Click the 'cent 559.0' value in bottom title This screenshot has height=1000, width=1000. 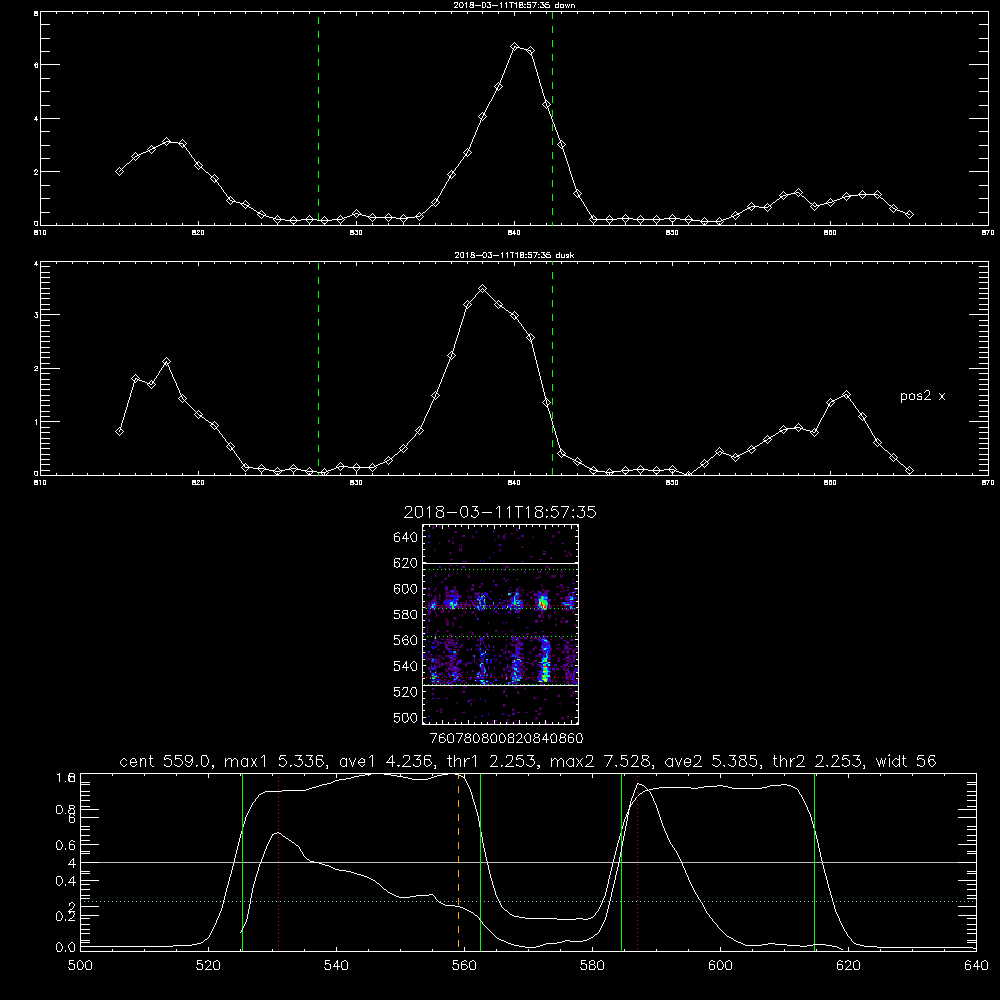tap(165, 761)
